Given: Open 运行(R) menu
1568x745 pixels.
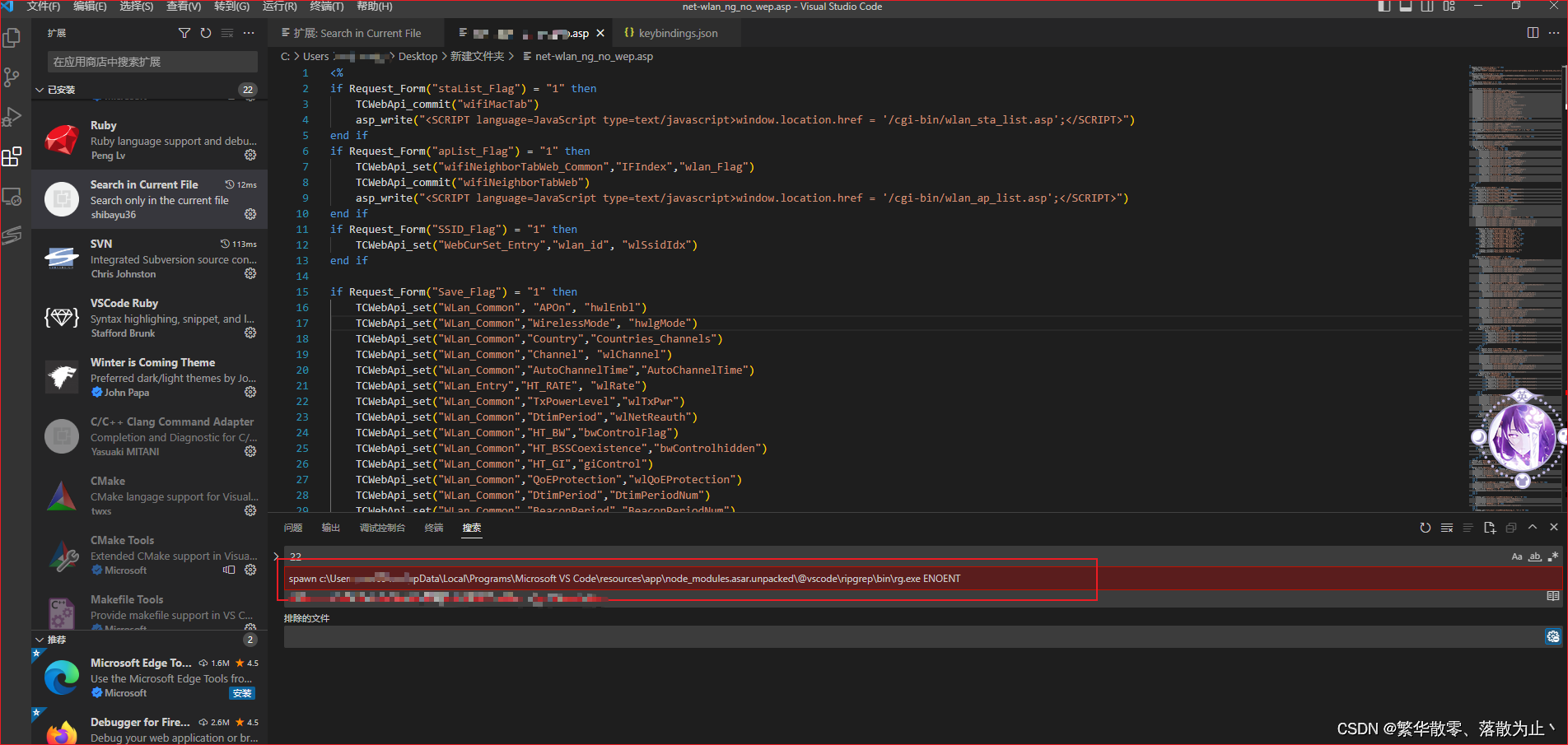Looking at the screenshot, I should [280, 7].
